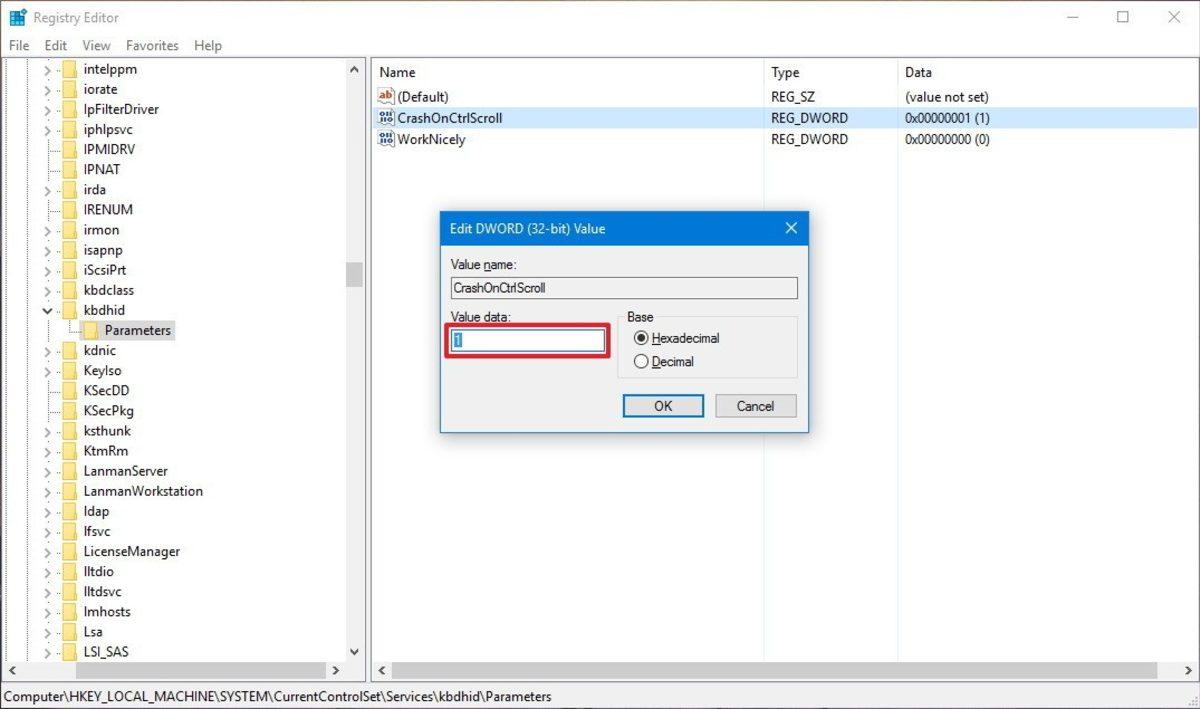This screenshot has height=709, width=1200.
Task: Cancel the Edit DWORD dialog
Action: 755,406
